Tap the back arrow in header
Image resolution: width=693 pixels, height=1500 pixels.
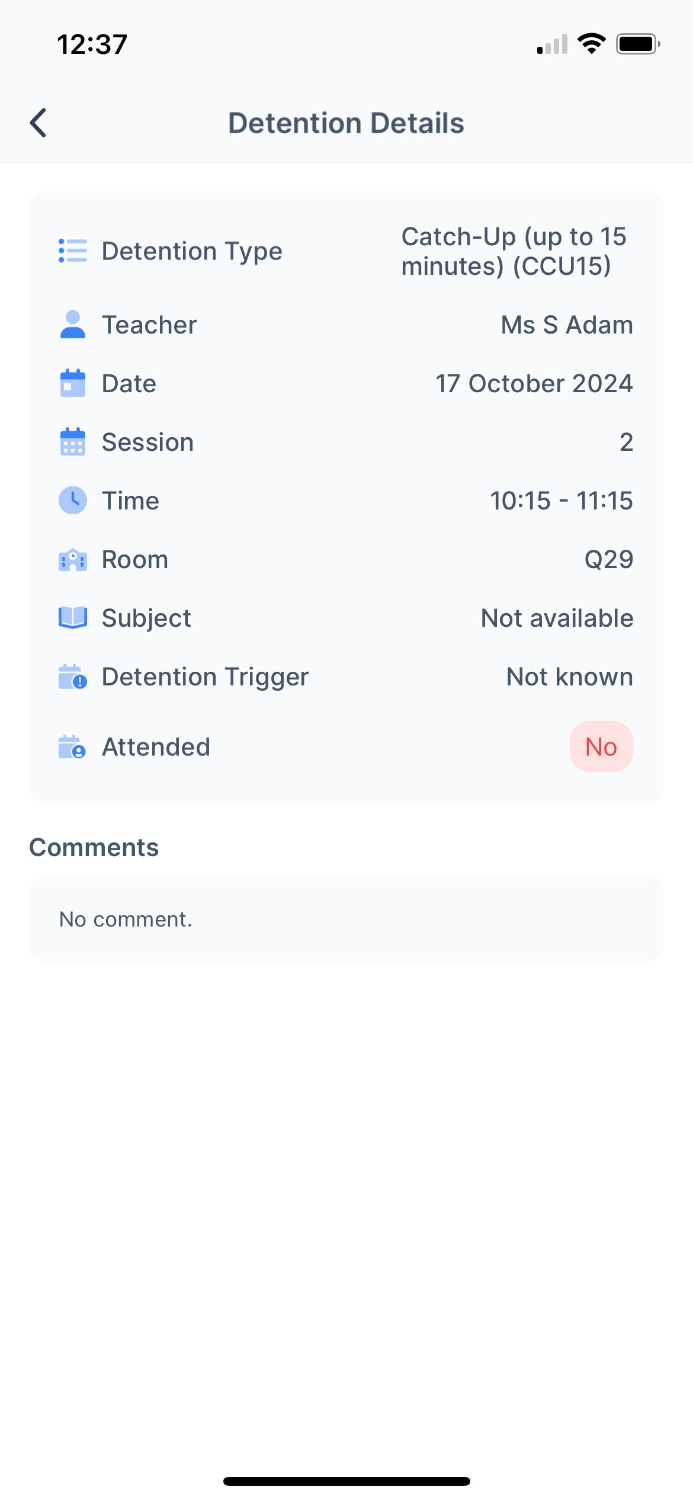[38, 123]
